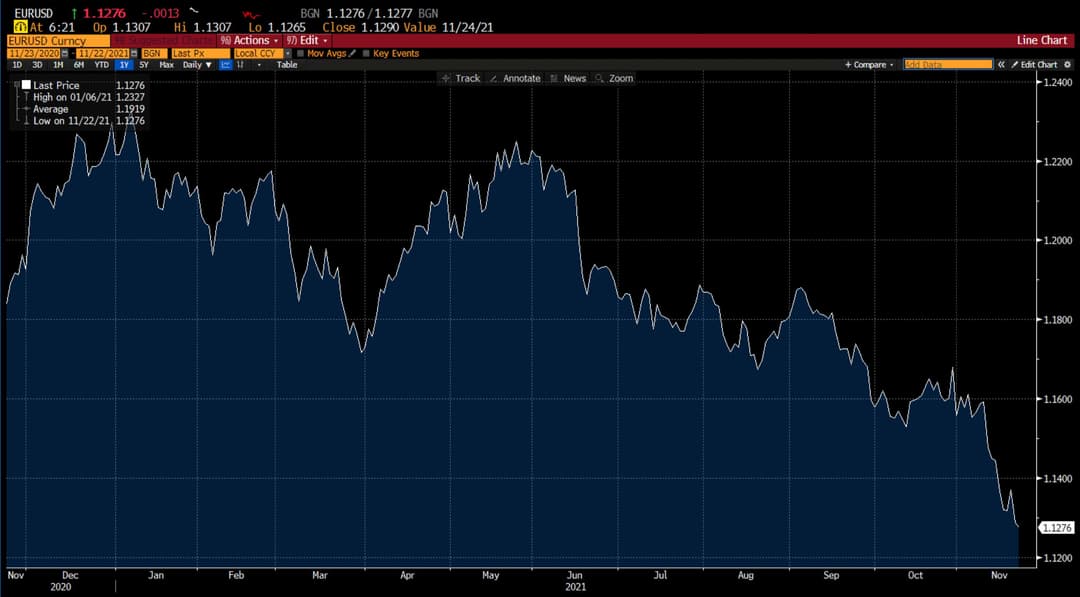
Task: Click the Add Data input field
Action: pos(948,65)
